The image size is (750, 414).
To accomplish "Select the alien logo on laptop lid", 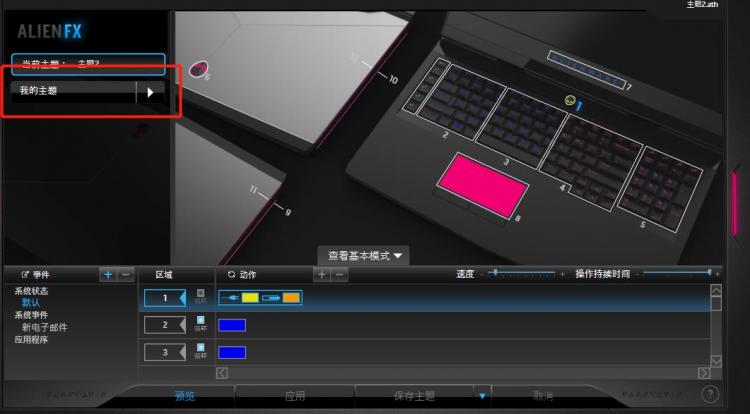I will click(x=198, y=72).
